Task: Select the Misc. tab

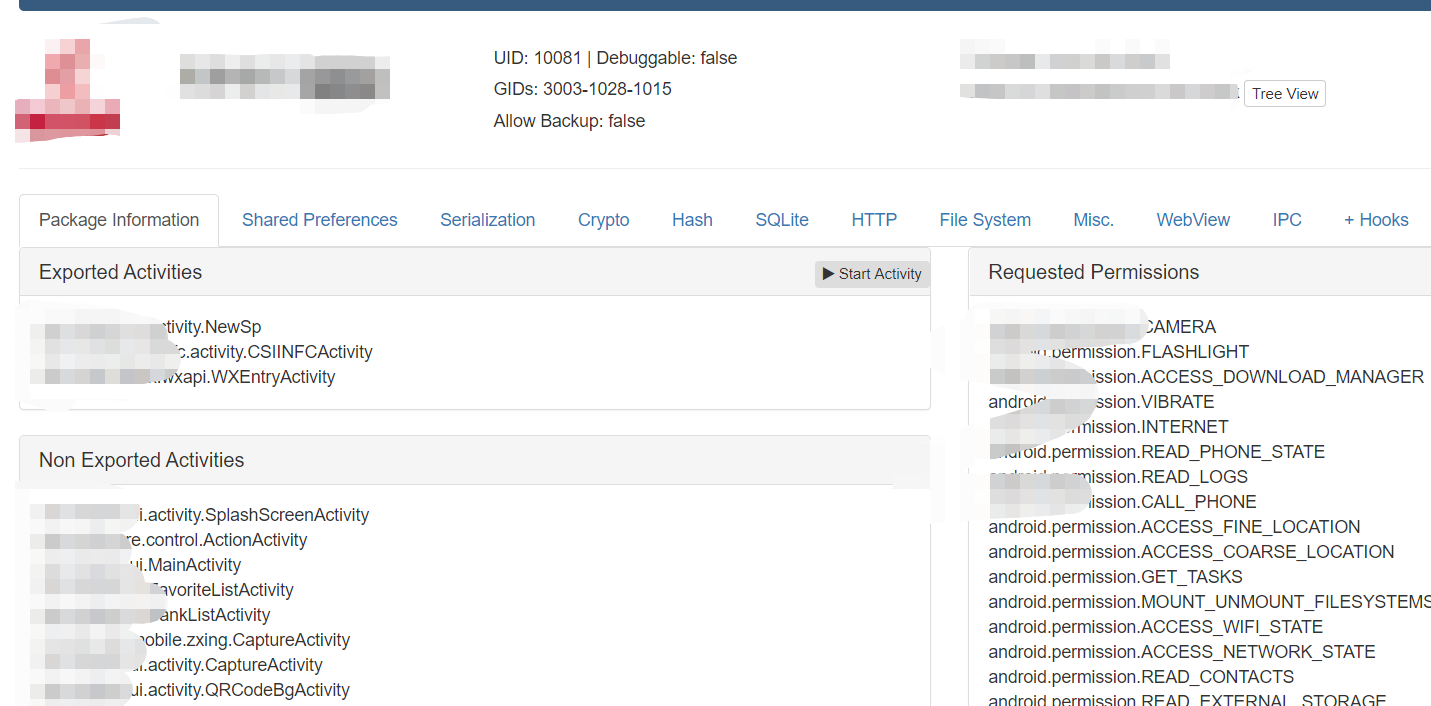Action: point(1094,220)
